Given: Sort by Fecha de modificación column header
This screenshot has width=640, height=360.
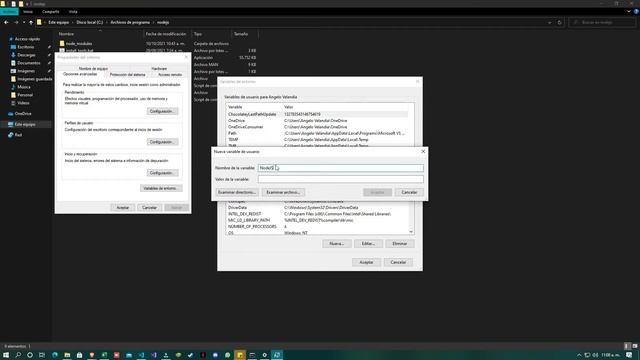Looking at the screenshot, I should (166, 34).
